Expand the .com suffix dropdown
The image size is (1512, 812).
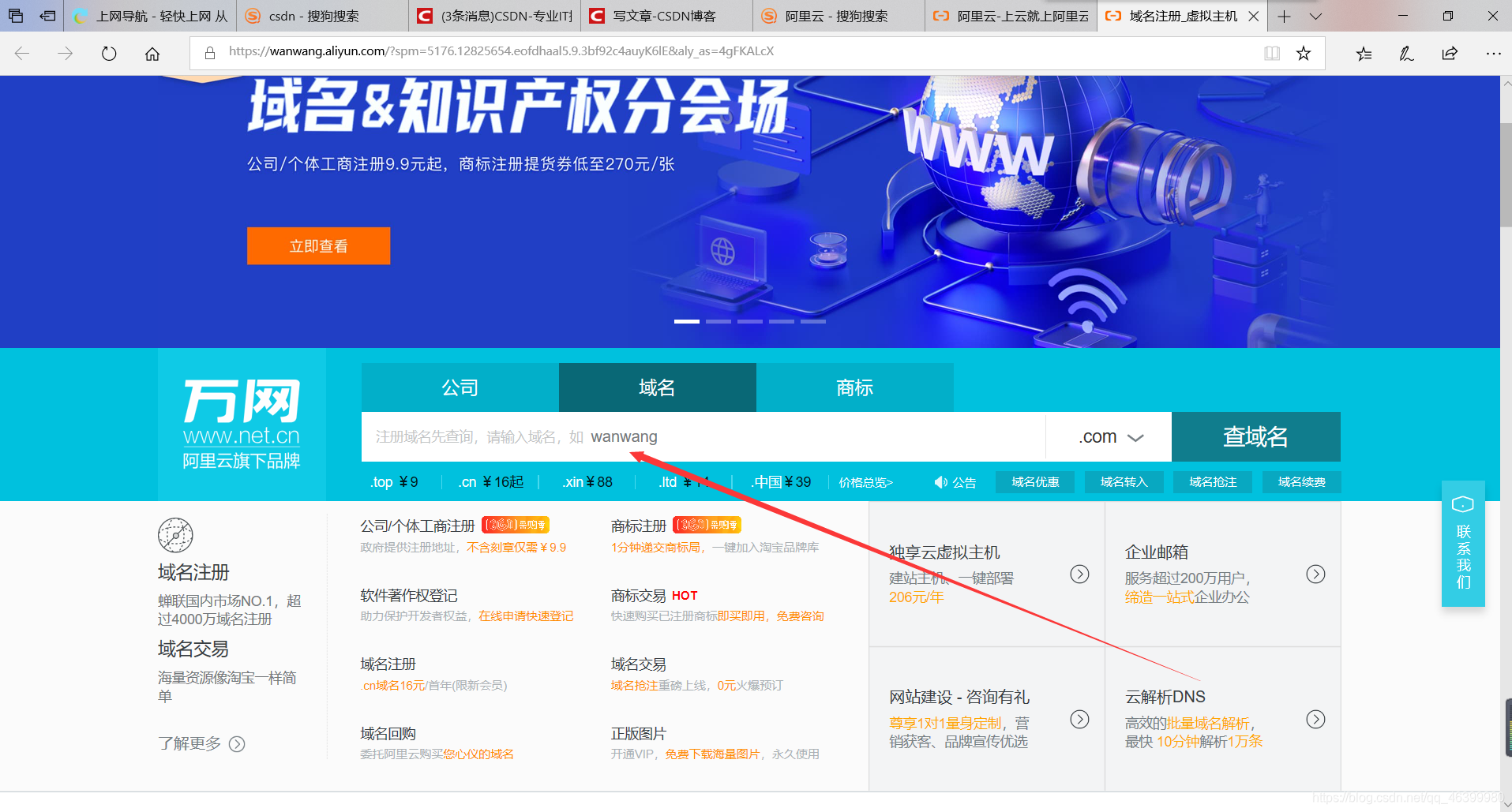point(1109,436)
